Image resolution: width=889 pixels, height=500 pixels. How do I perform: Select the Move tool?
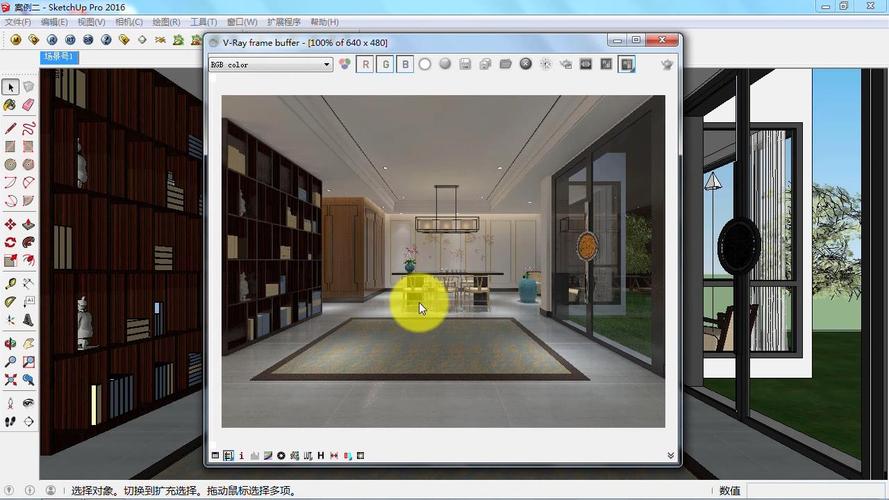click(x=10, y=224)
